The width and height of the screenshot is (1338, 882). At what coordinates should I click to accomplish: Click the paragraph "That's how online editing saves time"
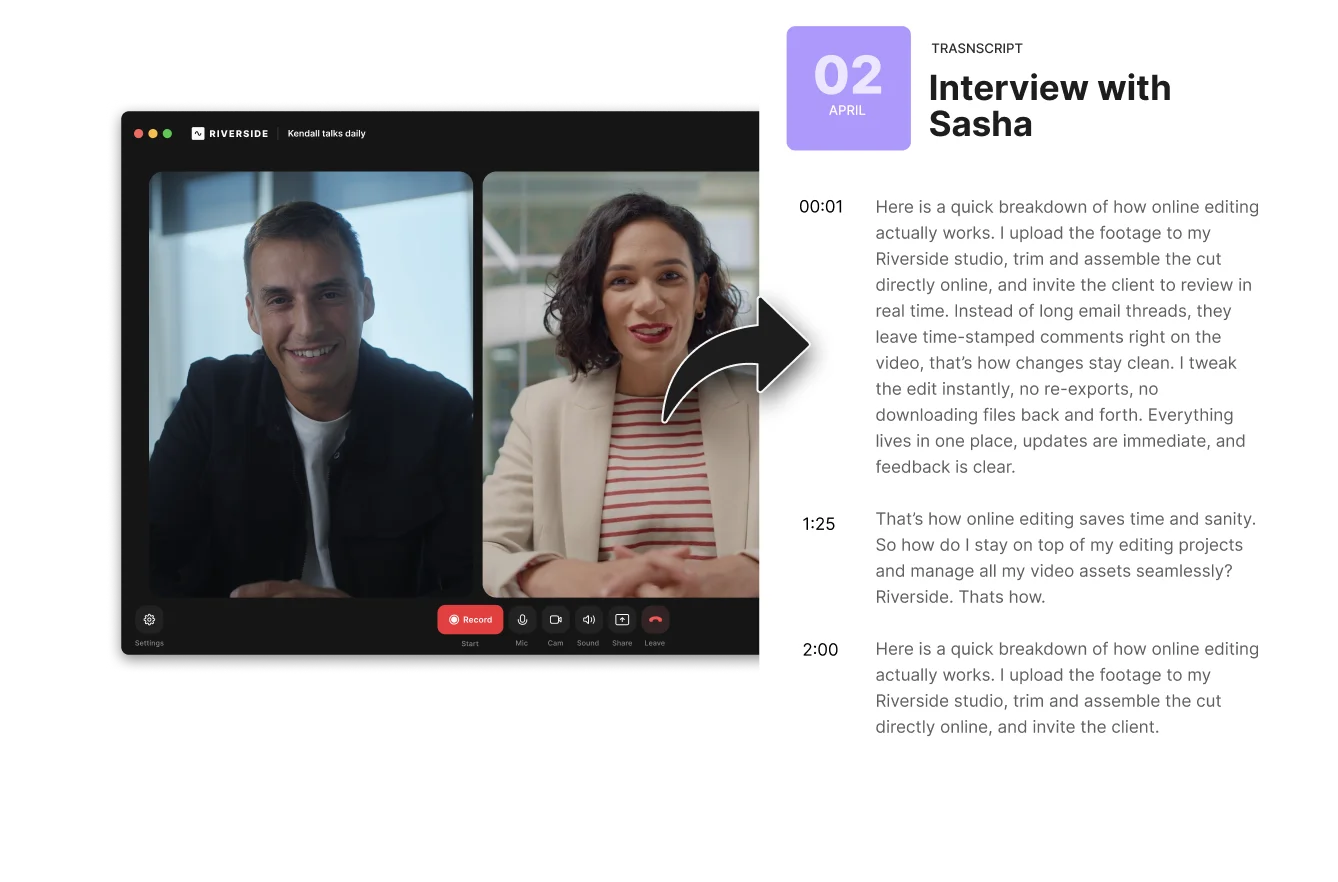click(1066, 558)
